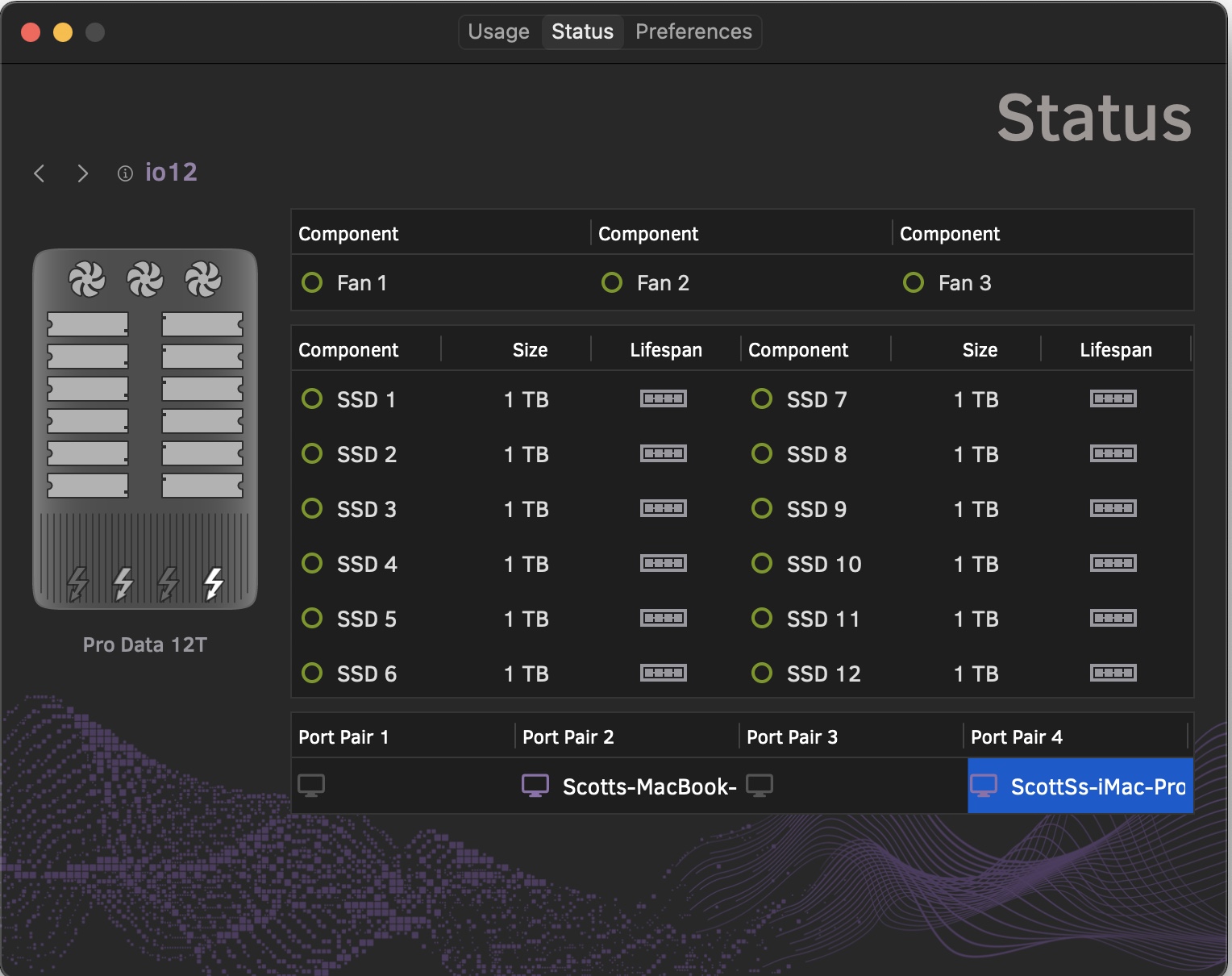Image resolution: width=1232 pixels, height=976 pixels.
Task: Click the SSD 3 lifespan gauge icon
Action: click(664, 508)
